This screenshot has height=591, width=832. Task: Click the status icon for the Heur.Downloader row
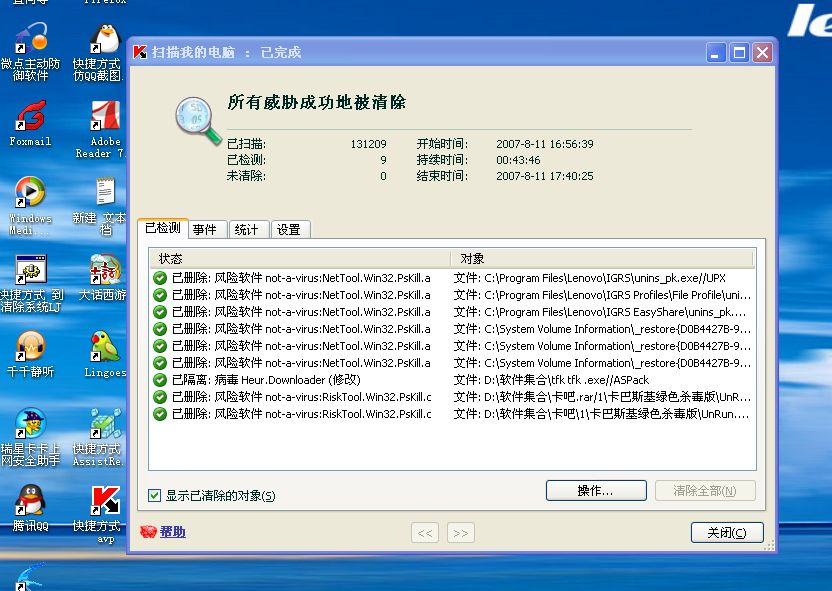click(x=160, y=380)
